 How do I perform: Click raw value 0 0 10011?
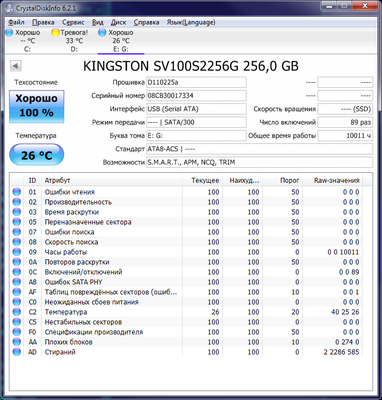click(x=343, y=252)
